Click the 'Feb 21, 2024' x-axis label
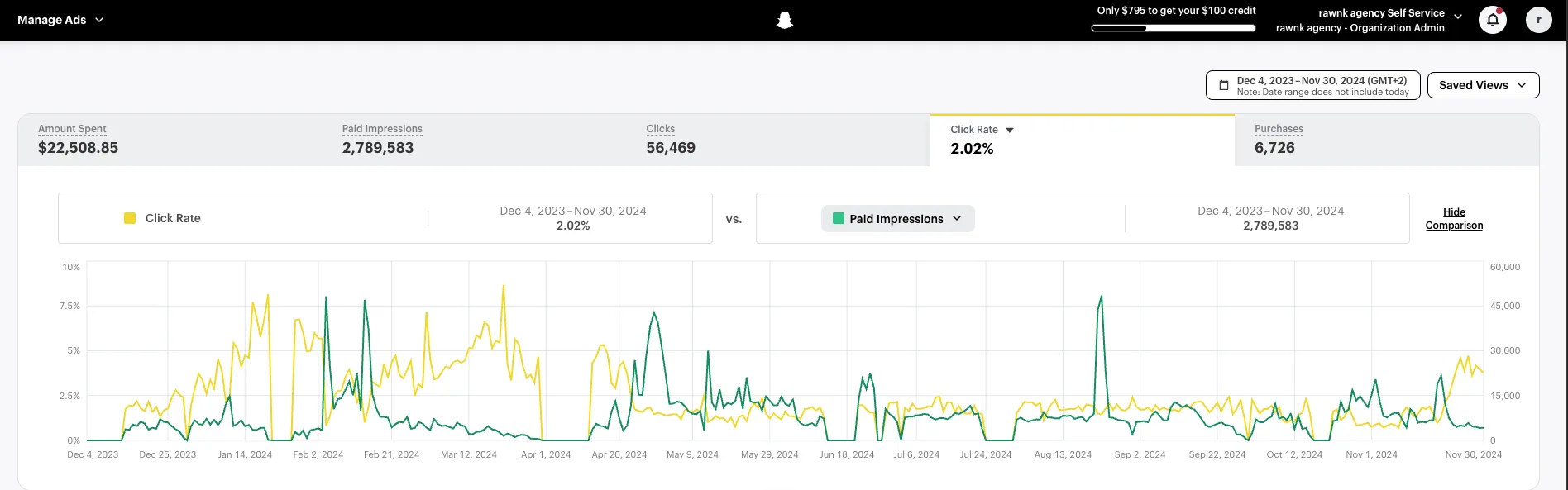This screenshot has width=1568, height=490. 391,454
